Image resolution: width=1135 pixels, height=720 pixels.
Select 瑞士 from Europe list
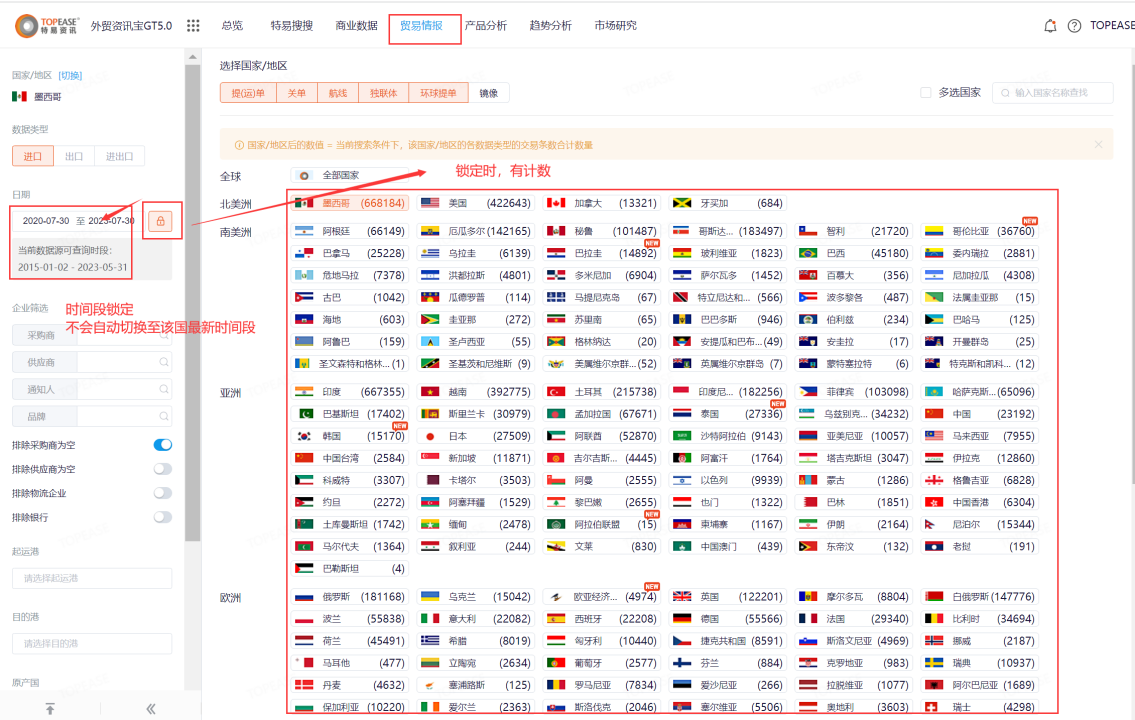[x=979, y=707]
